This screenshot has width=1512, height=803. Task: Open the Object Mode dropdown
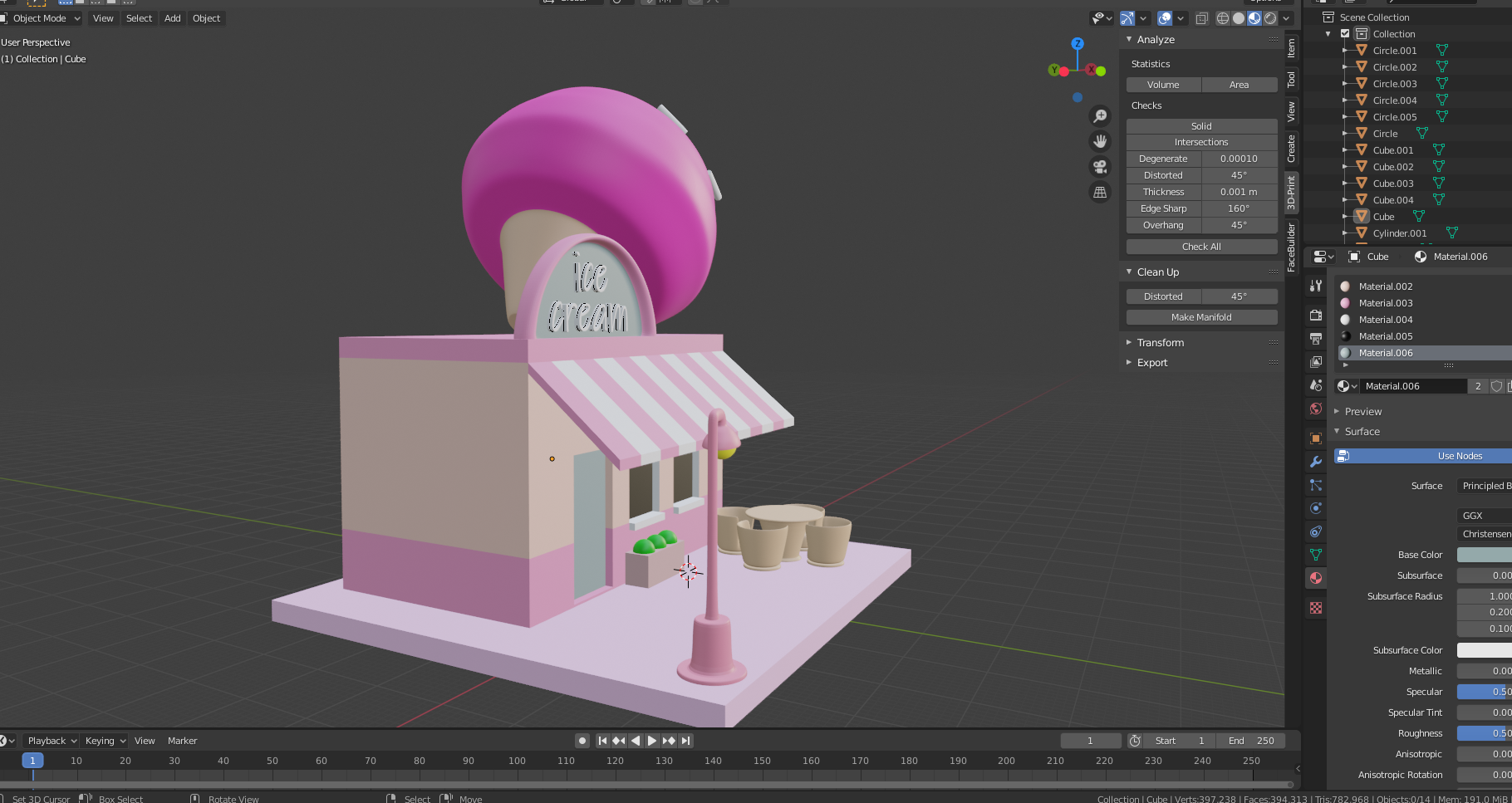tap(41, 18)
